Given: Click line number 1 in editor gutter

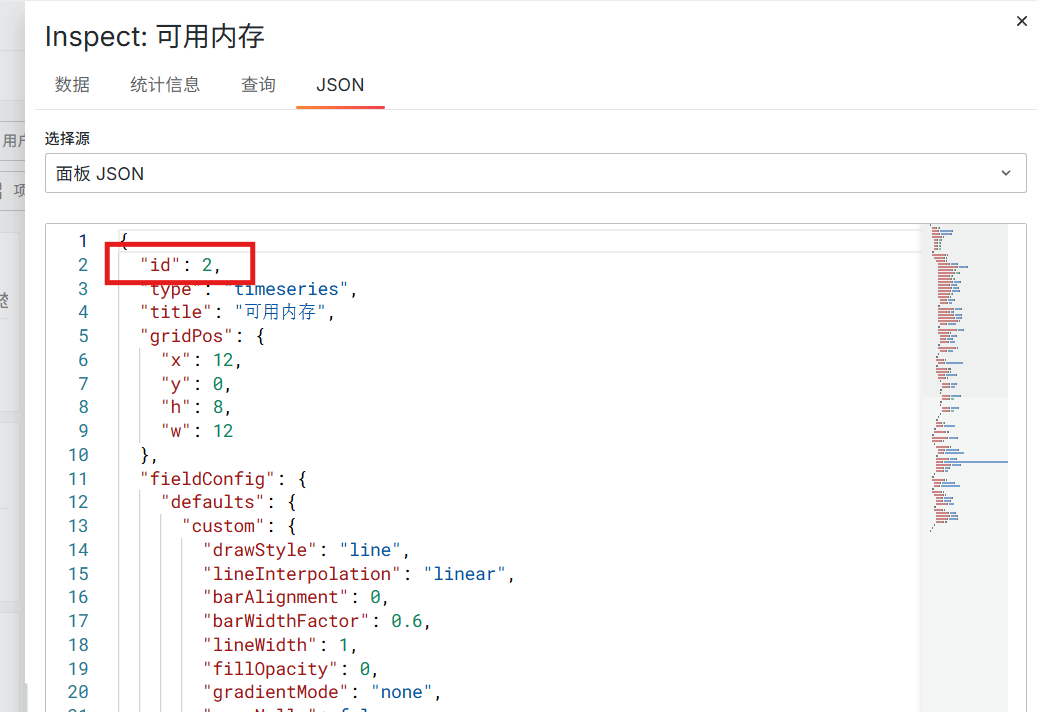Looking at the screenshot, I should point(83,241).
